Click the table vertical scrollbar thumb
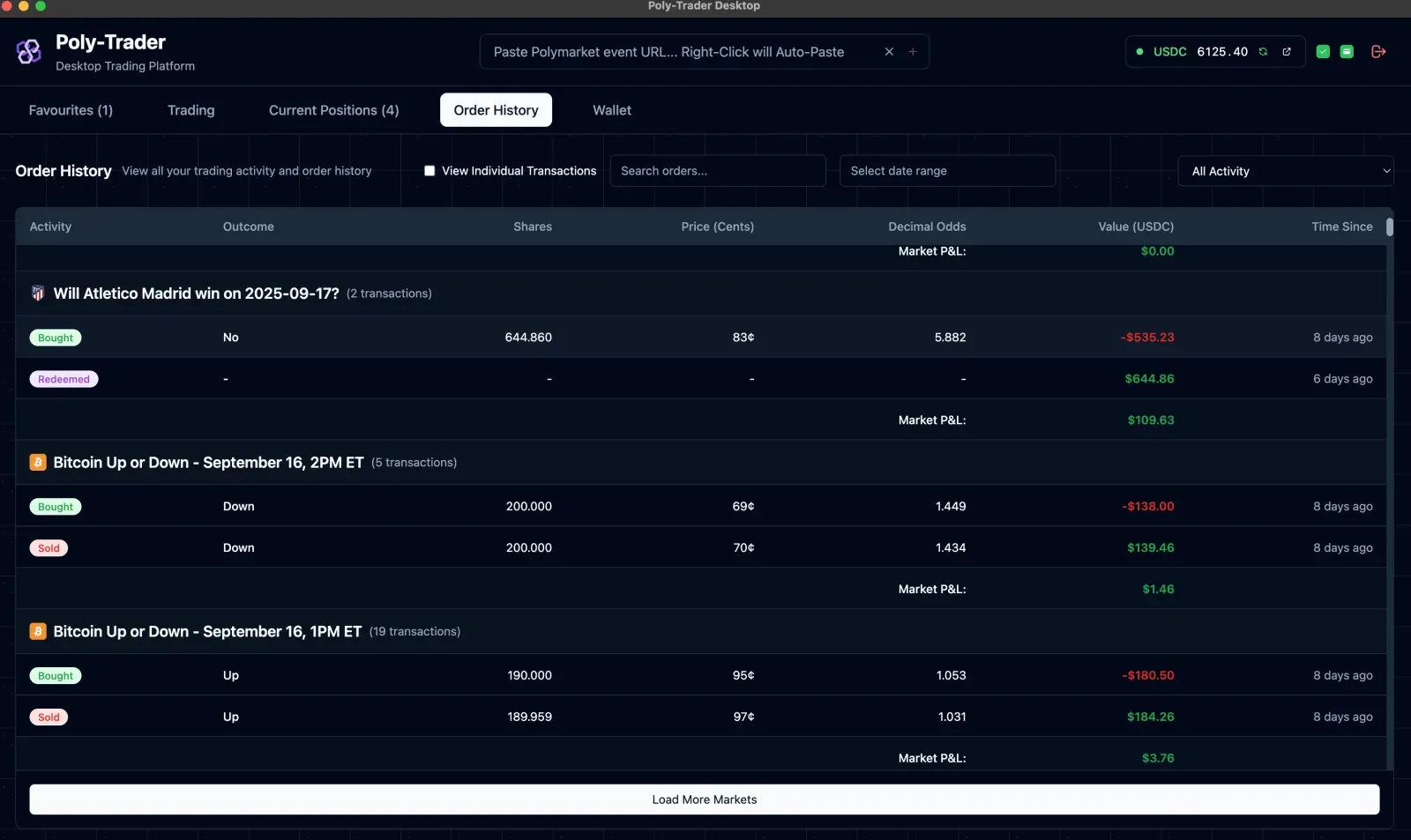 tap(1389, 227)
